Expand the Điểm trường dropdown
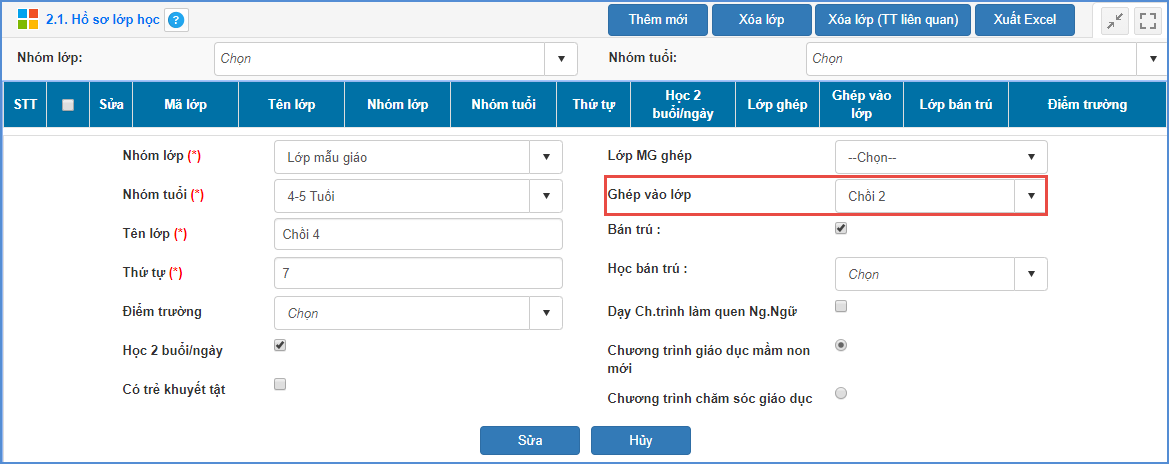The image size is (1169, 464). tap(546, 313)
